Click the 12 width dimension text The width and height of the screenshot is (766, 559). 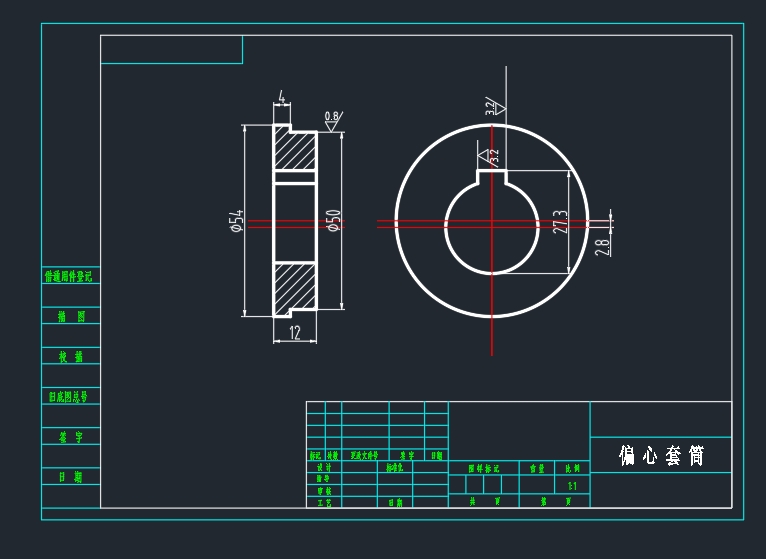pos(295,333)
